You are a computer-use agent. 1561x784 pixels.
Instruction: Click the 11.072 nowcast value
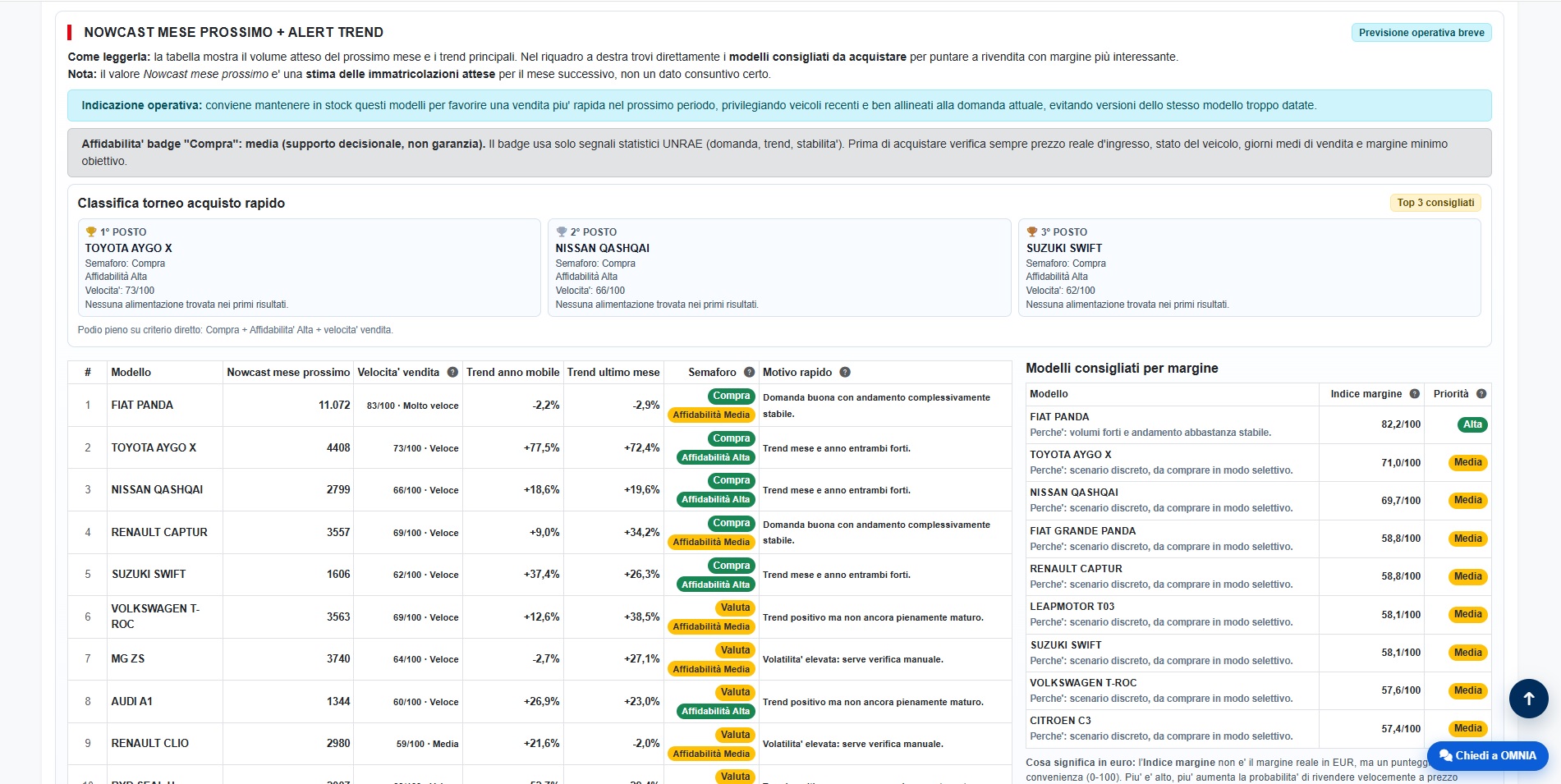tap(334, 405)
